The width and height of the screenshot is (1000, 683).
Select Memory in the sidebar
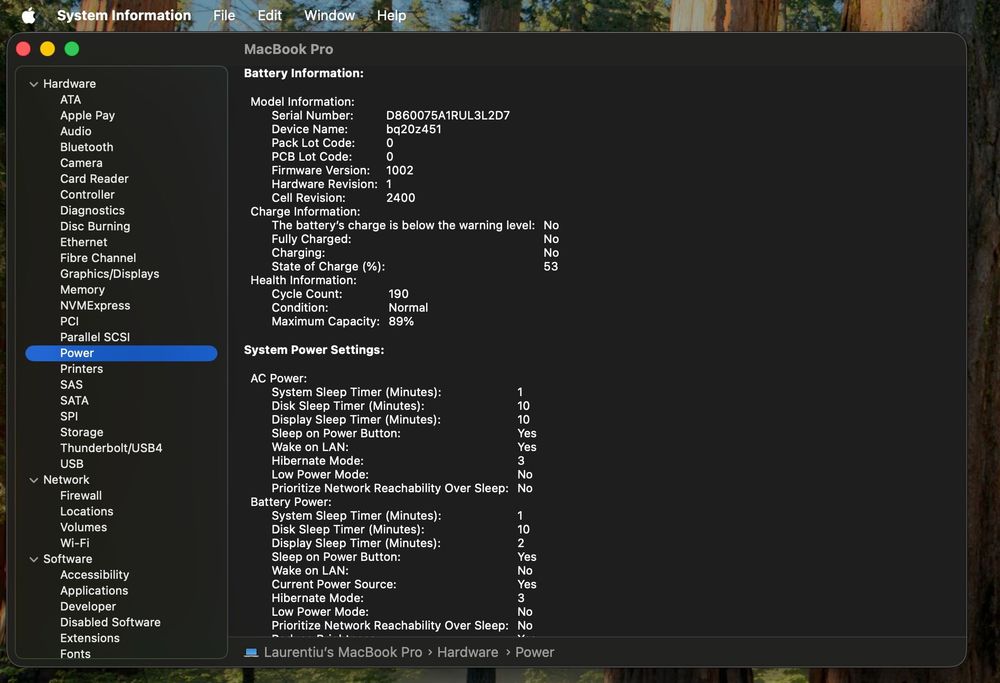coord(82,290)
